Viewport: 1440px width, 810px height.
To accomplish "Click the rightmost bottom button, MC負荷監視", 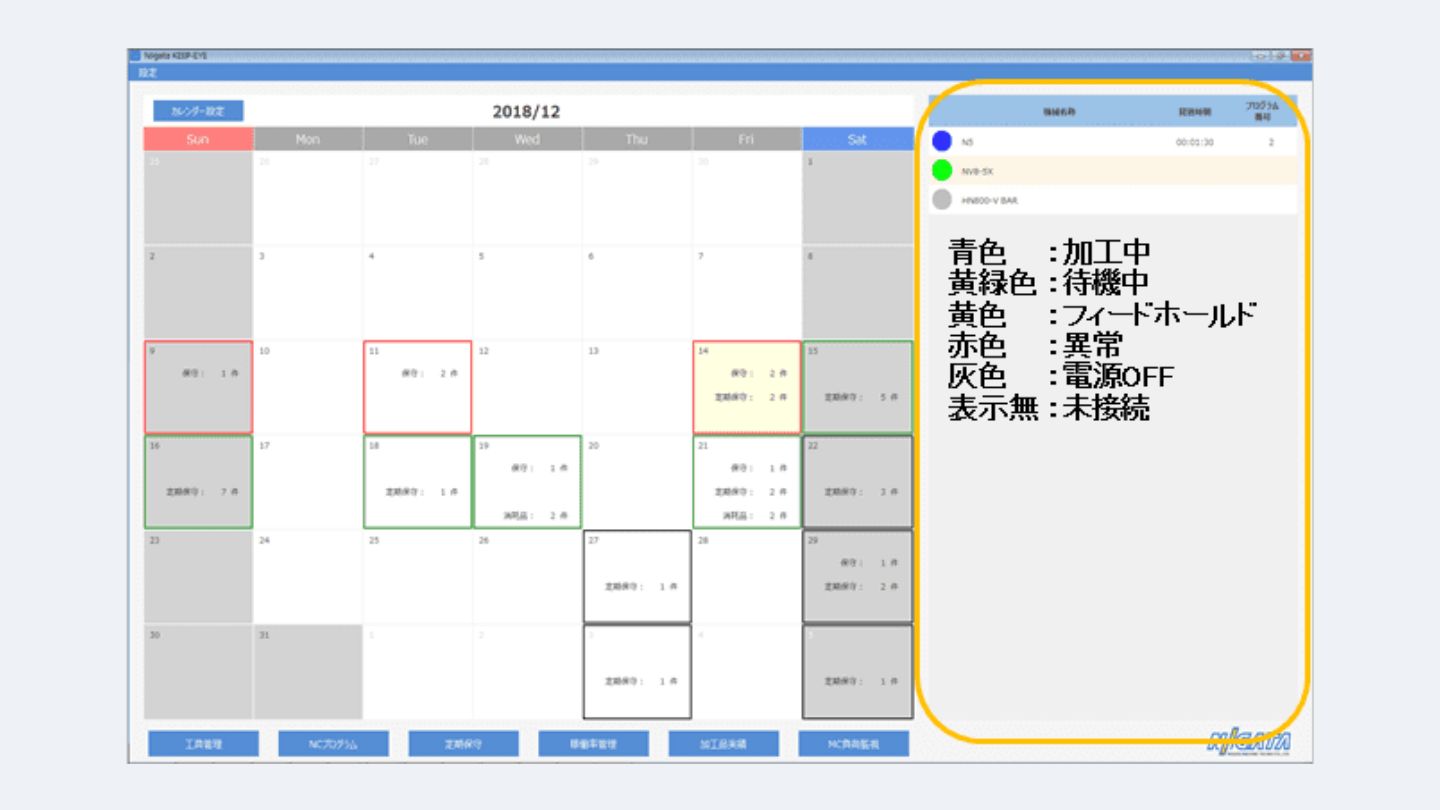I will (x=853, y=744).
